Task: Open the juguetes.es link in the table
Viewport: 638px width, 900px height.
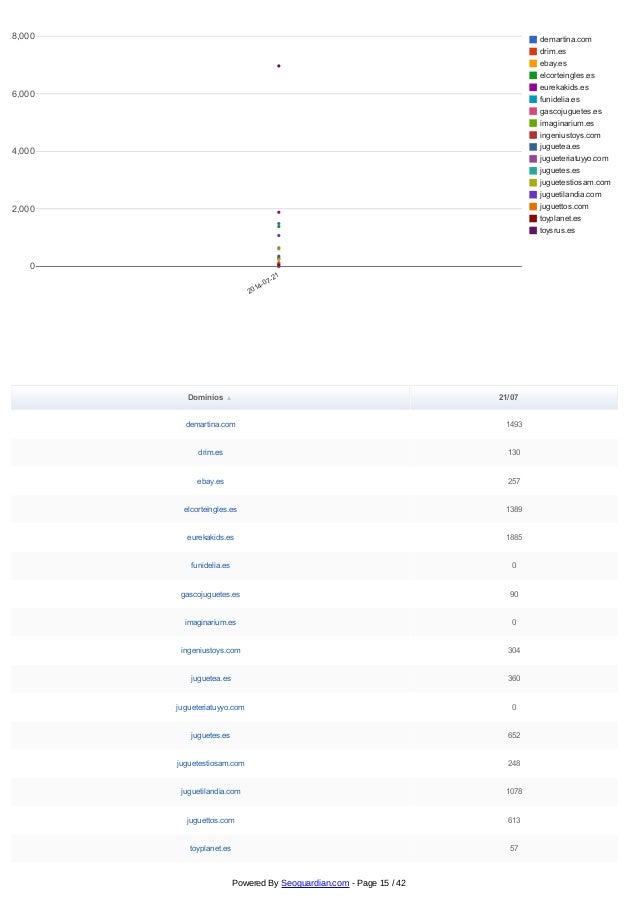Action: coord(211,736)
